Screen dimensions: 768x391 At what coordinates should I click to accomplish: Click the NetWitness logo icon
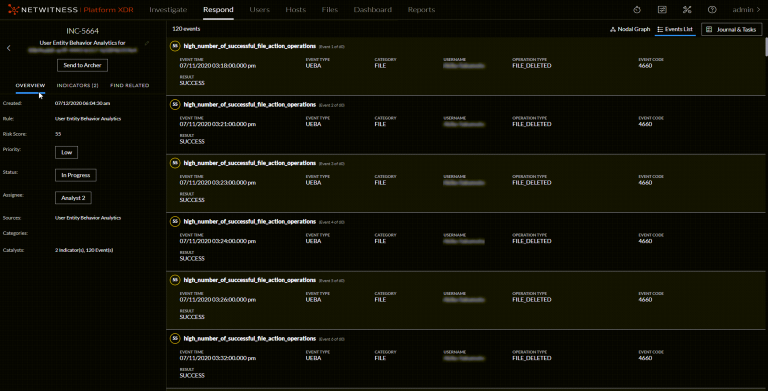tap(14, 9)
